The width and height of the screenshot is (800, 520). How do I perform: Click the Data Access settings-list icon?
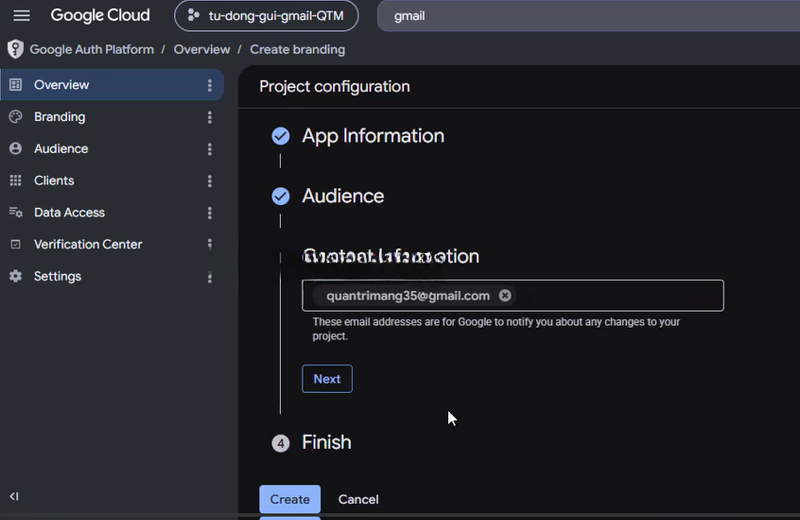coord(16,212)
